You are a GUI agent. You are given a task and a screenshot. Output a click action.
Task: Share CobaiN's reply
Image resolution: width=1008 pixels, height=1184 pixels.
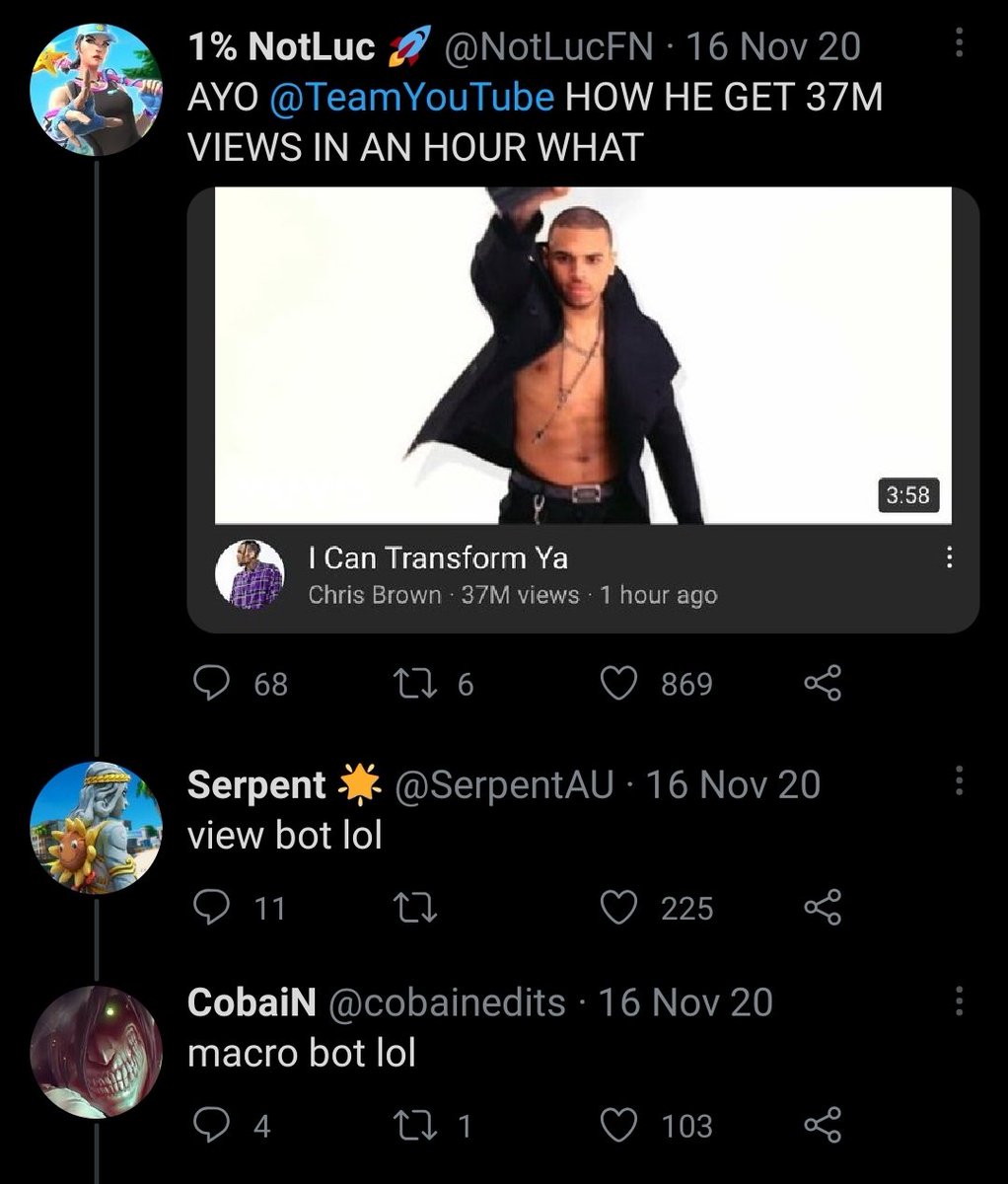823,1126
